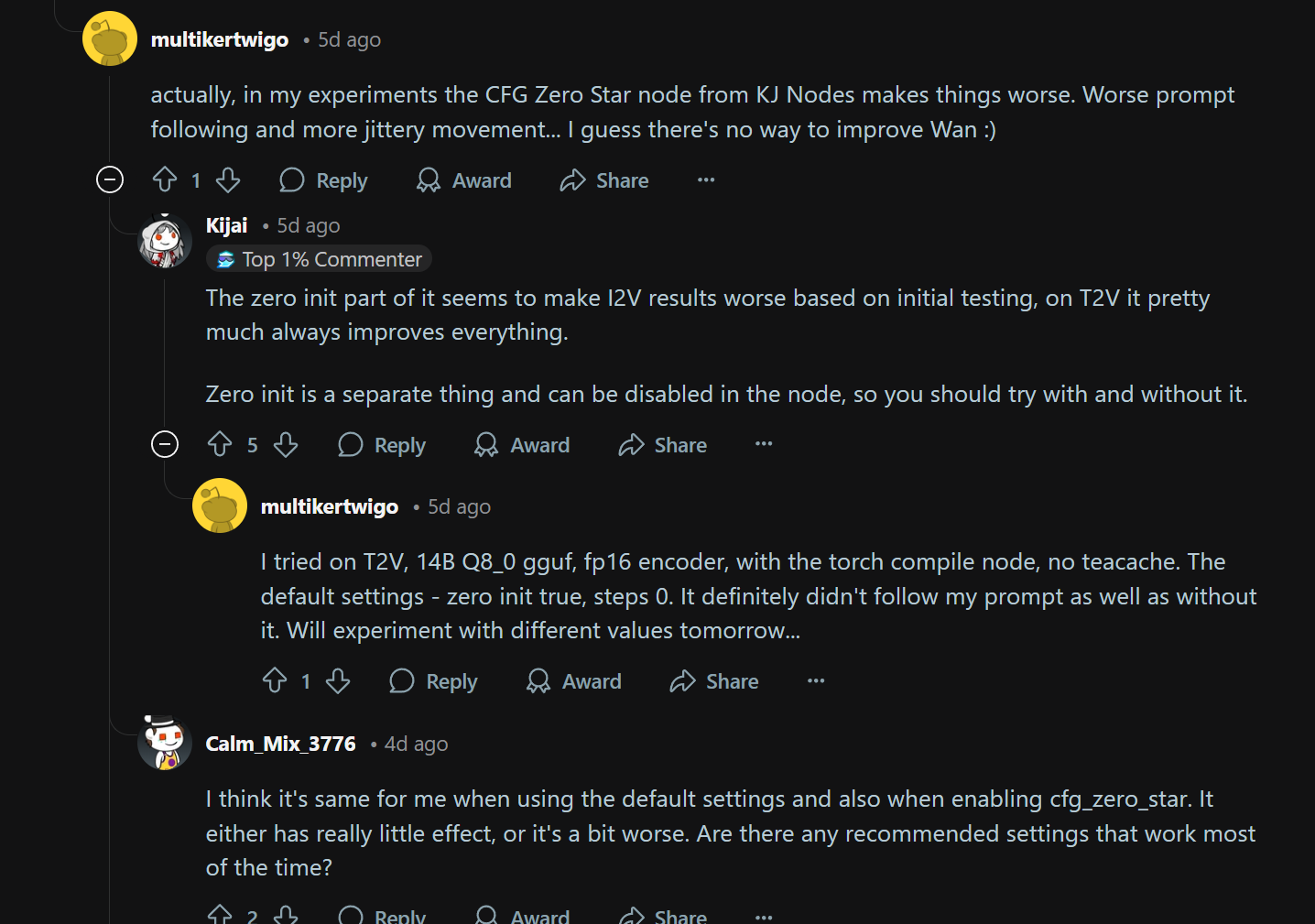Collapse Kijai's comment thread
The image size is (1315, 924).
coord(165,444)
